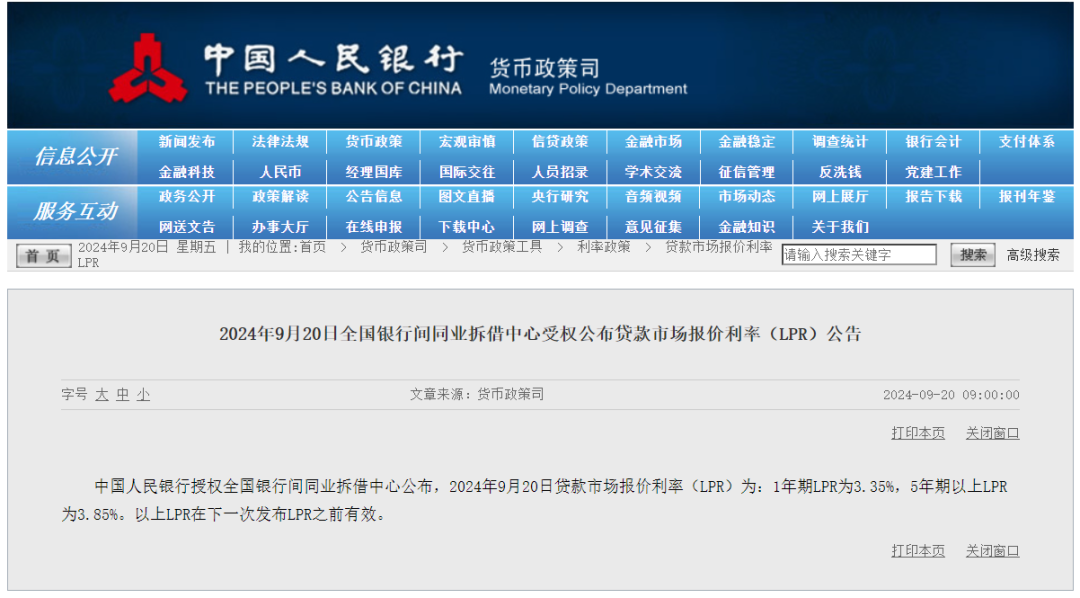Follow the 货币政策工具 breadcrumb link

click(x=501, y=247)
